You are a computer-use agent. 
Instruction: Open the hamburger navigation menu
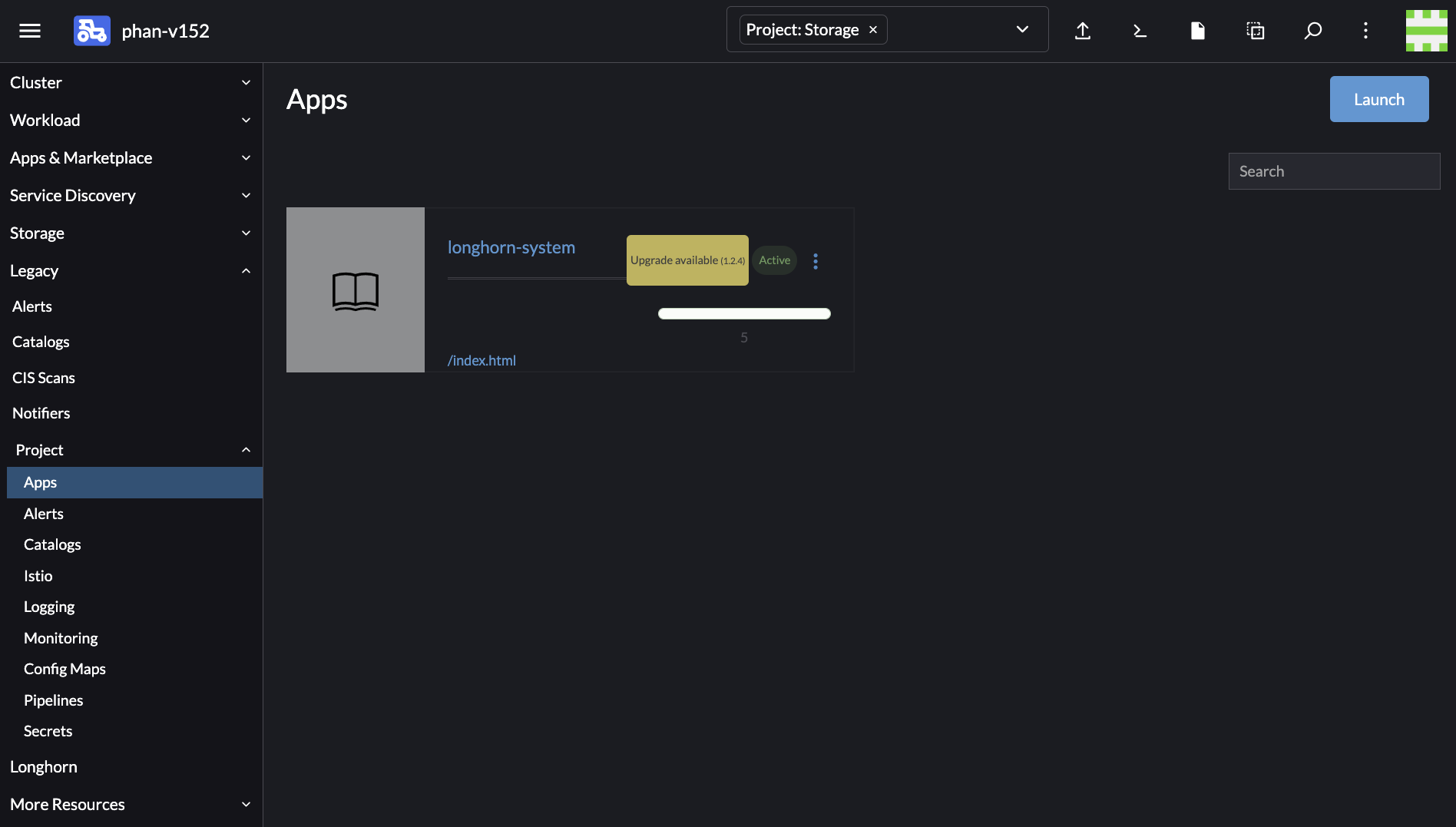point(30,31)
